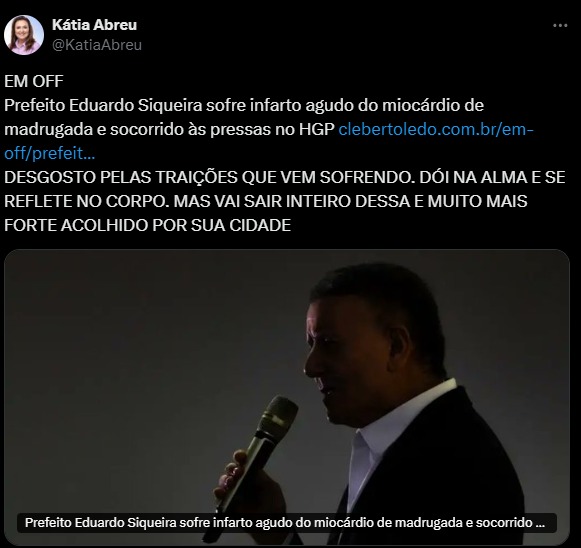Open the link preview card image

click(287, 397)
